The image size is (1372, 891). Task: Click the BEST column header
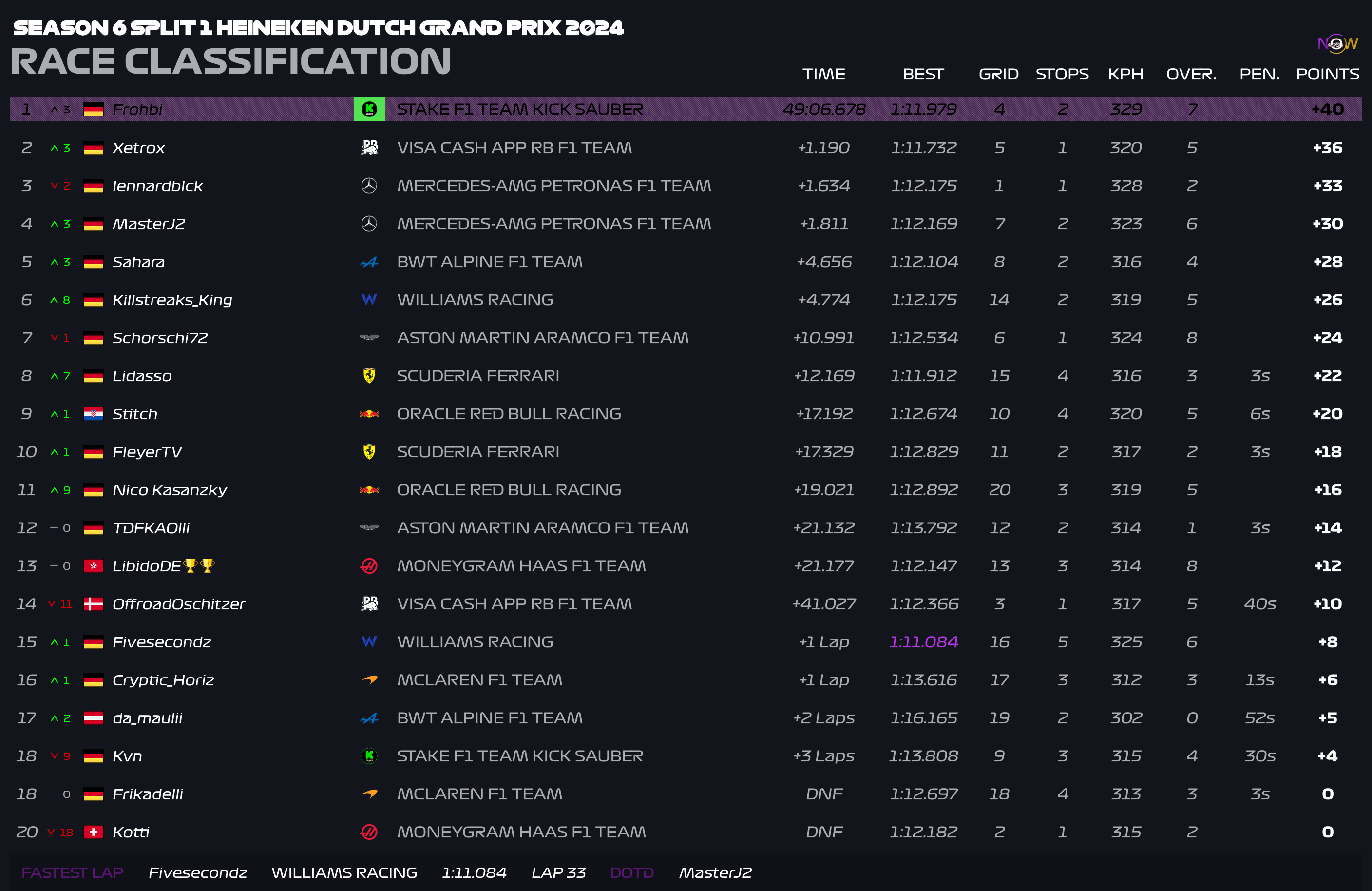pyautogui.click(x=923, y=75)
